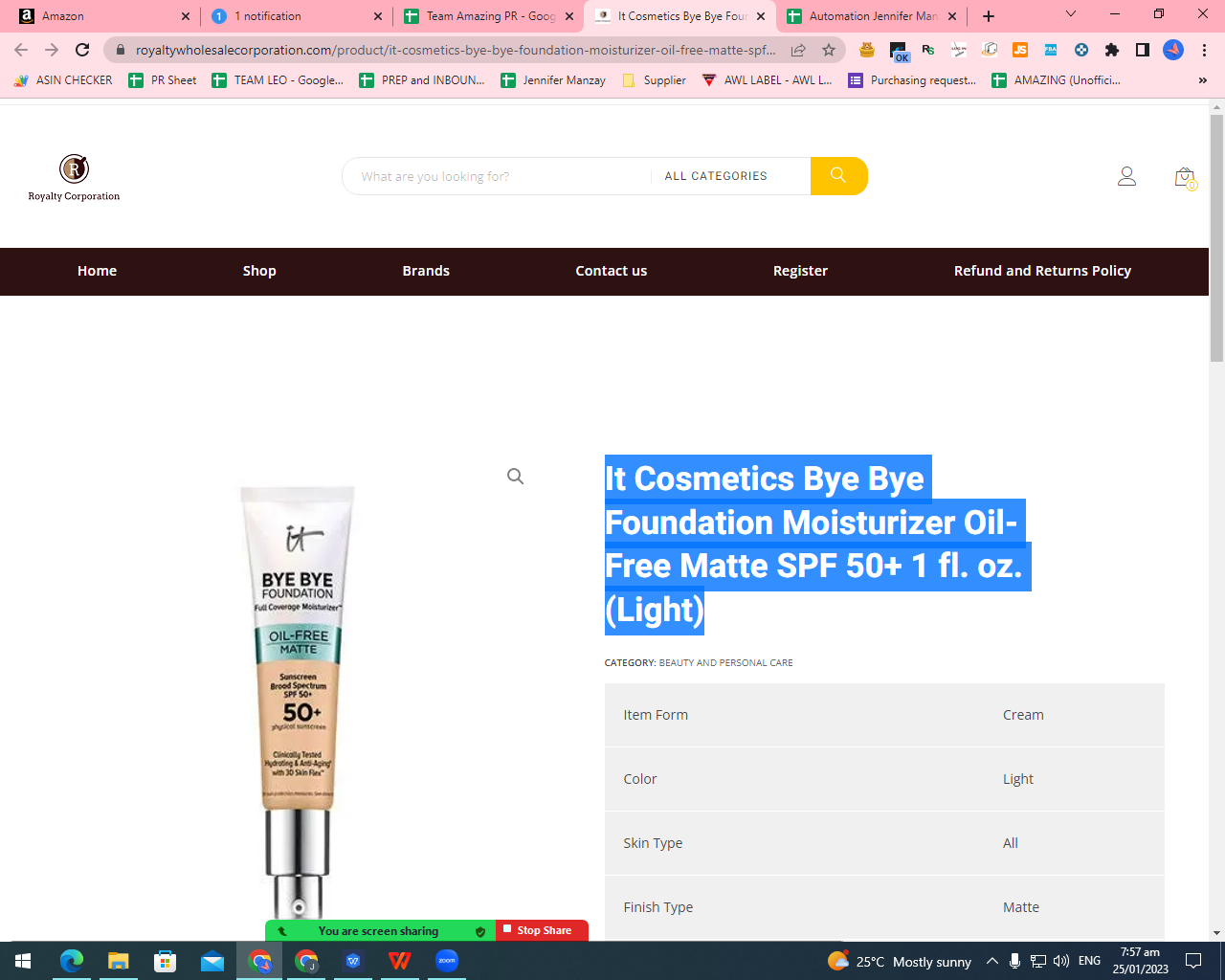
Task: Open the Refund and Returns Policy page
Action: point(1042,271)
